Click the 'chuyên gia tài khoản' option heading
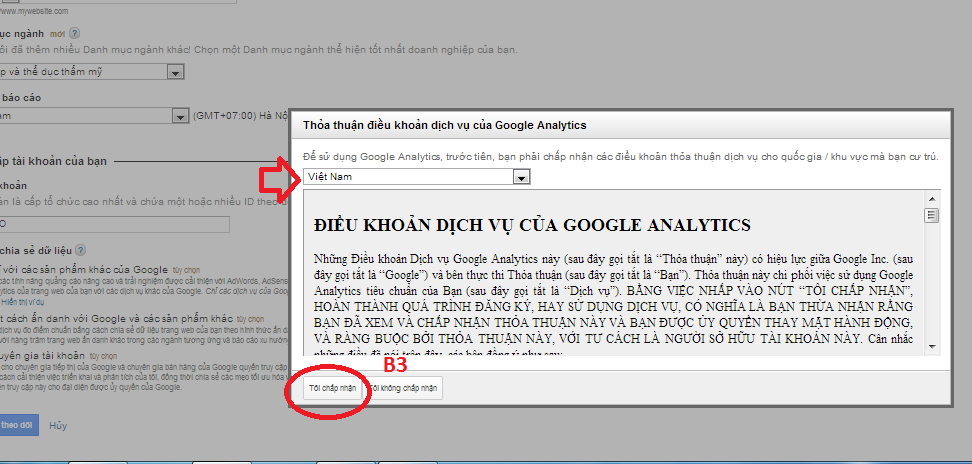 pos(42,356)
